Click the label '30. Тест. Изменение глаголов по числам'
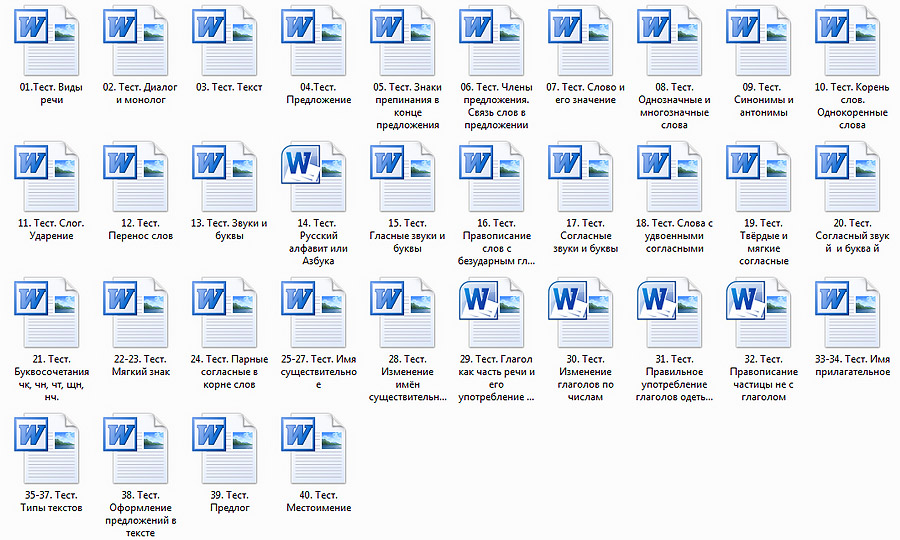900x540 pixels. click(x=585, y=378)
